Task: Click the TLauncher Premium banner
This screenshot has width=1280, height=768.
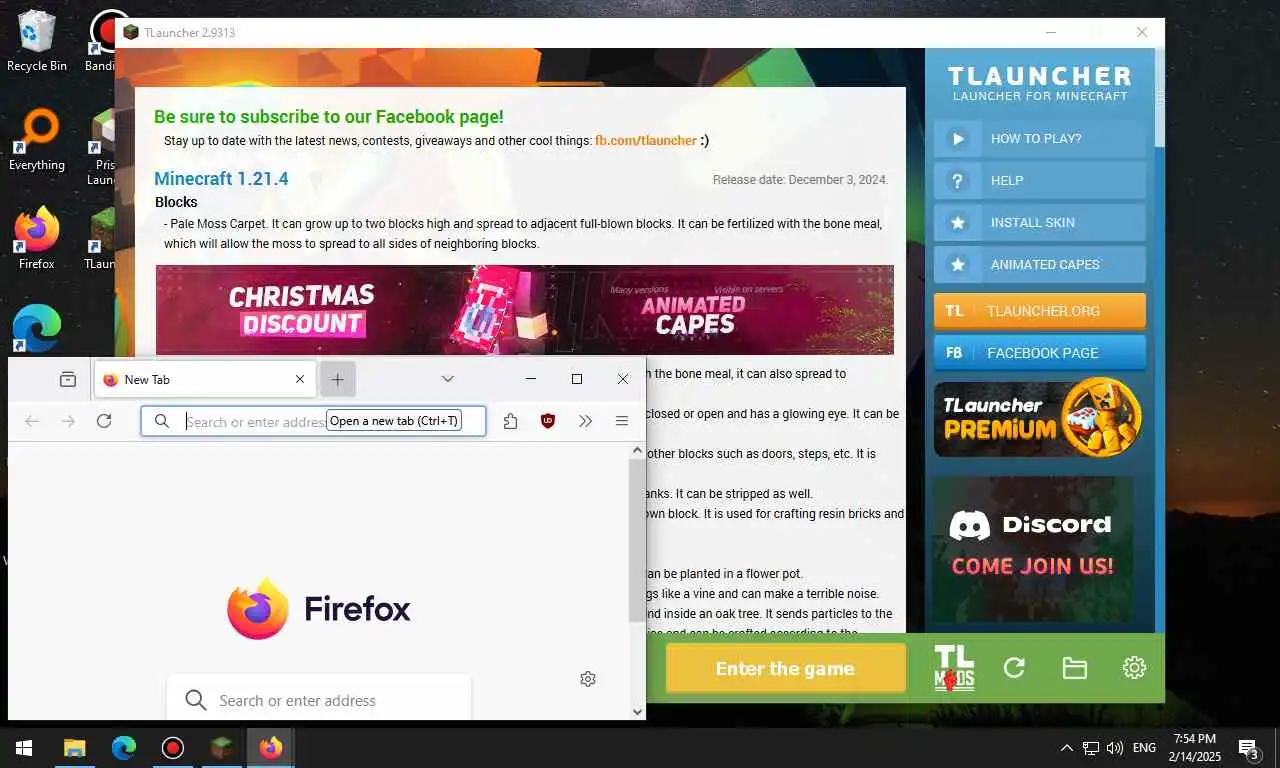Action: tap(1040, 418)
